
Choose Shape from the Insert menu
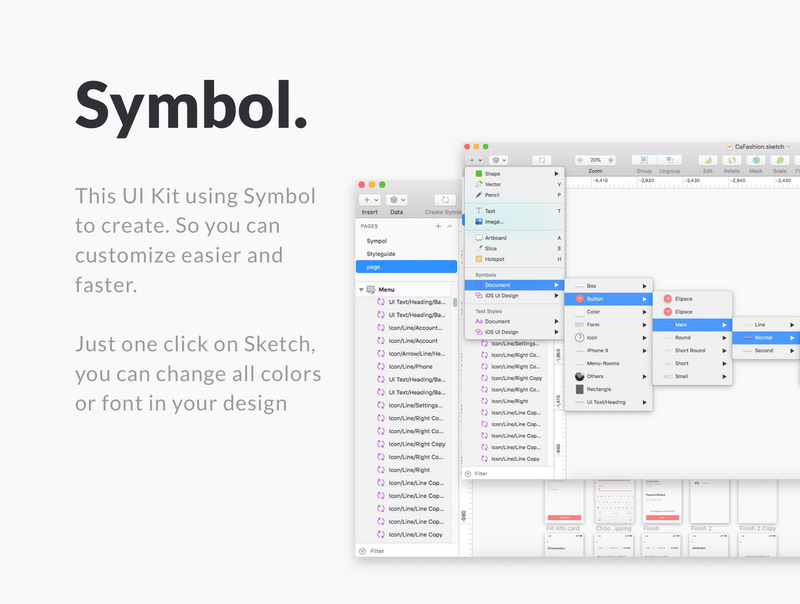[514, 173]
